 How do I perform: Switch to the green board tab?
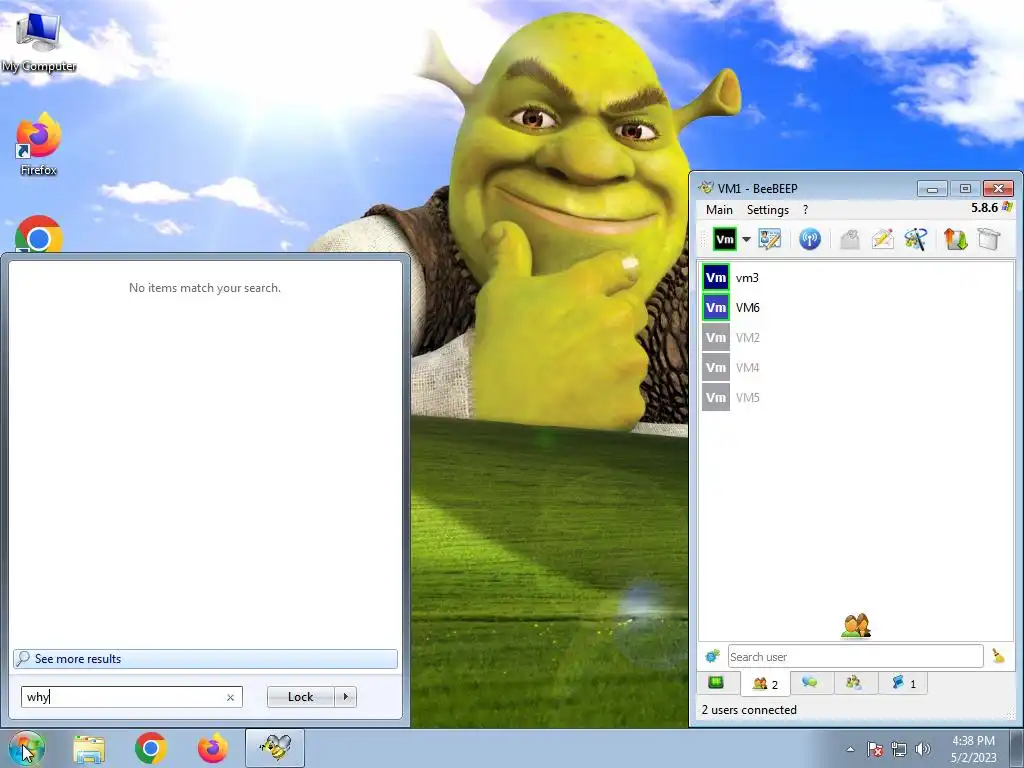716,683
